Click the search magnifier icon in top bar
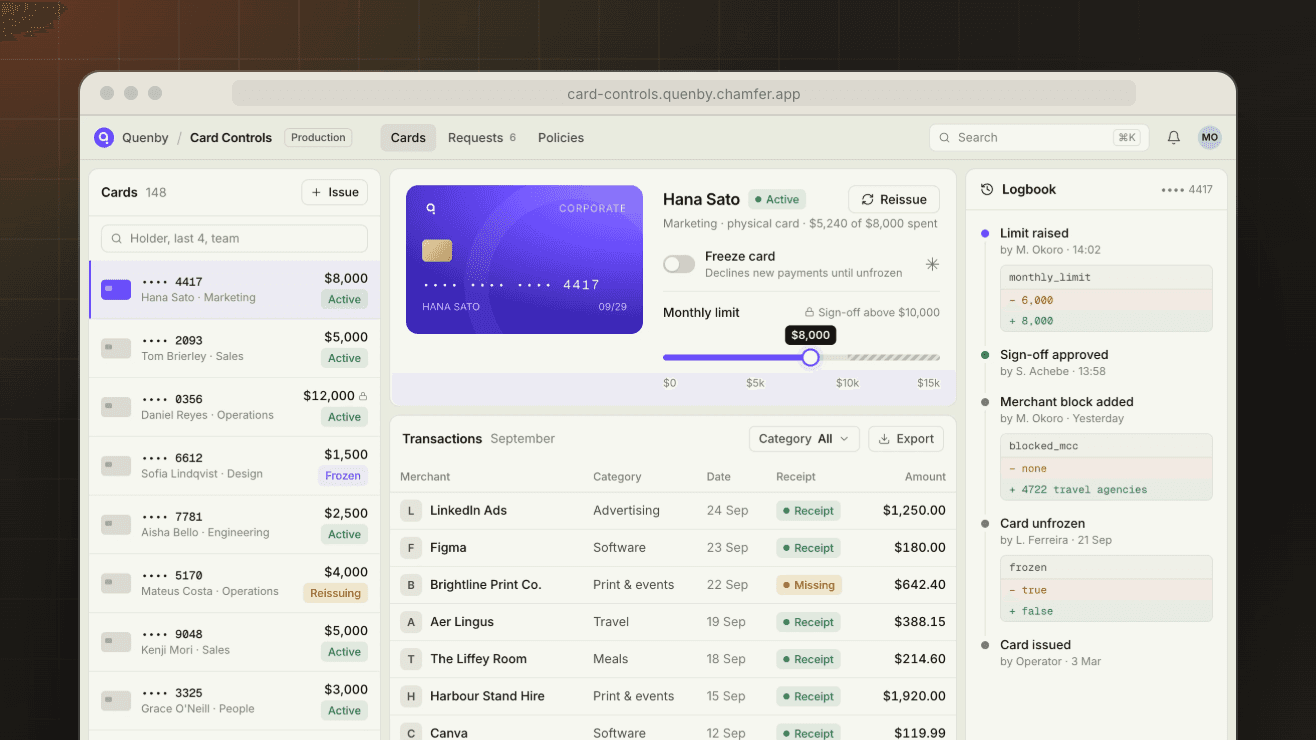 945,138
